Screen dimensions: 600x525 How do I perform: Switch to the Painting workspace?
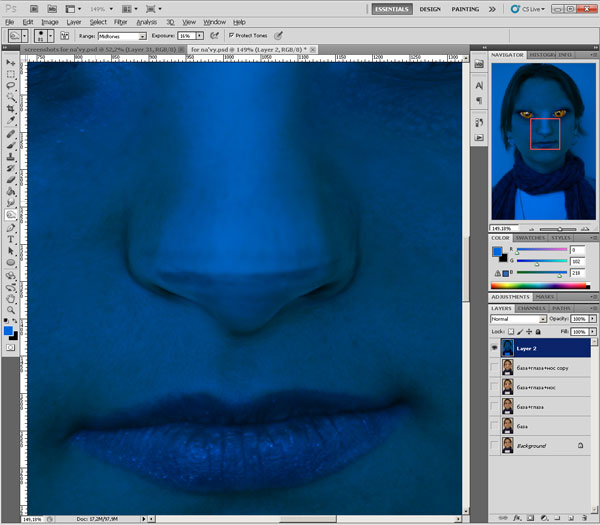(465, 8)
